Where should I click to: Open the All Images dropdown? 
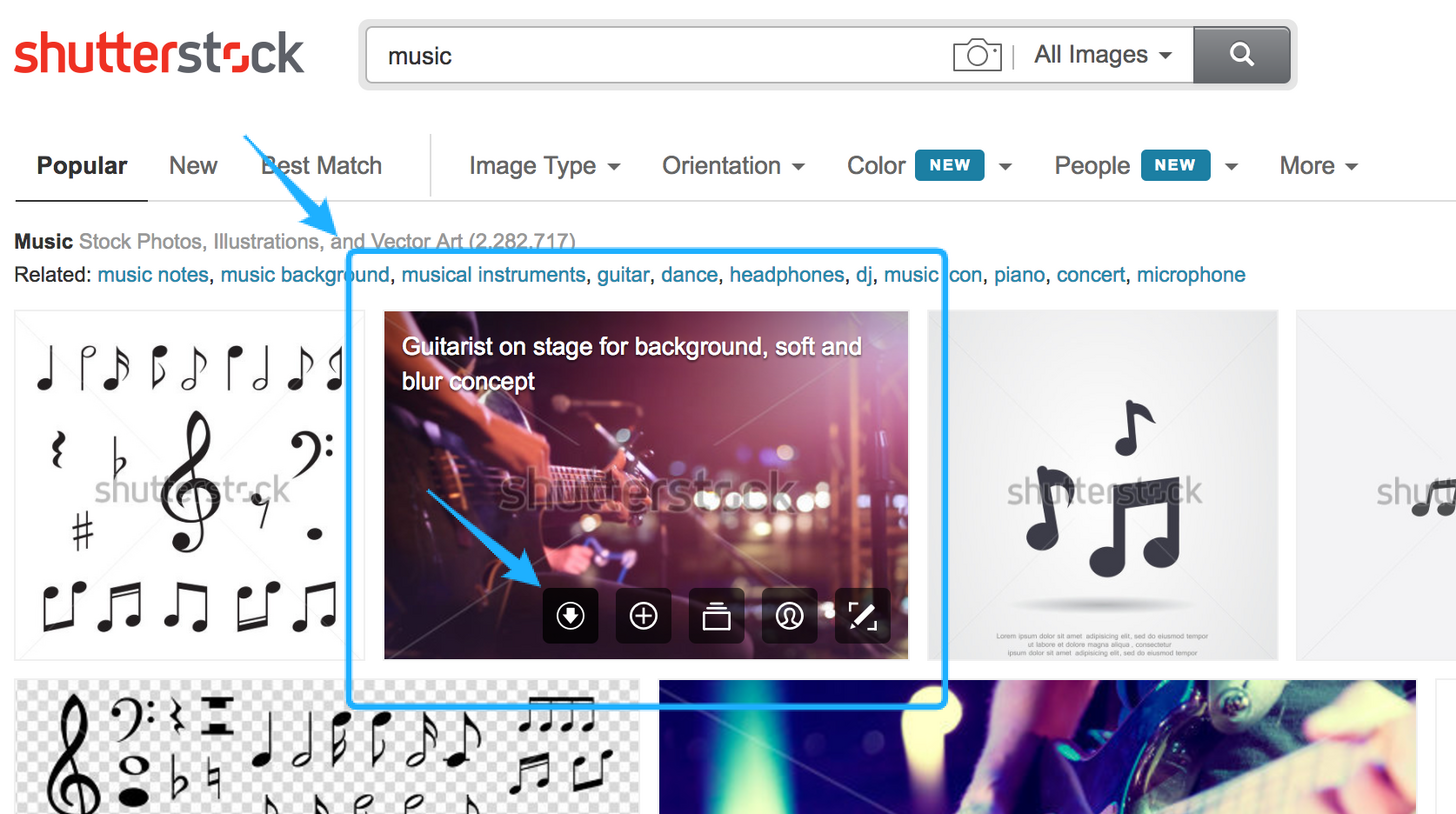click(x=1102, y=55)
